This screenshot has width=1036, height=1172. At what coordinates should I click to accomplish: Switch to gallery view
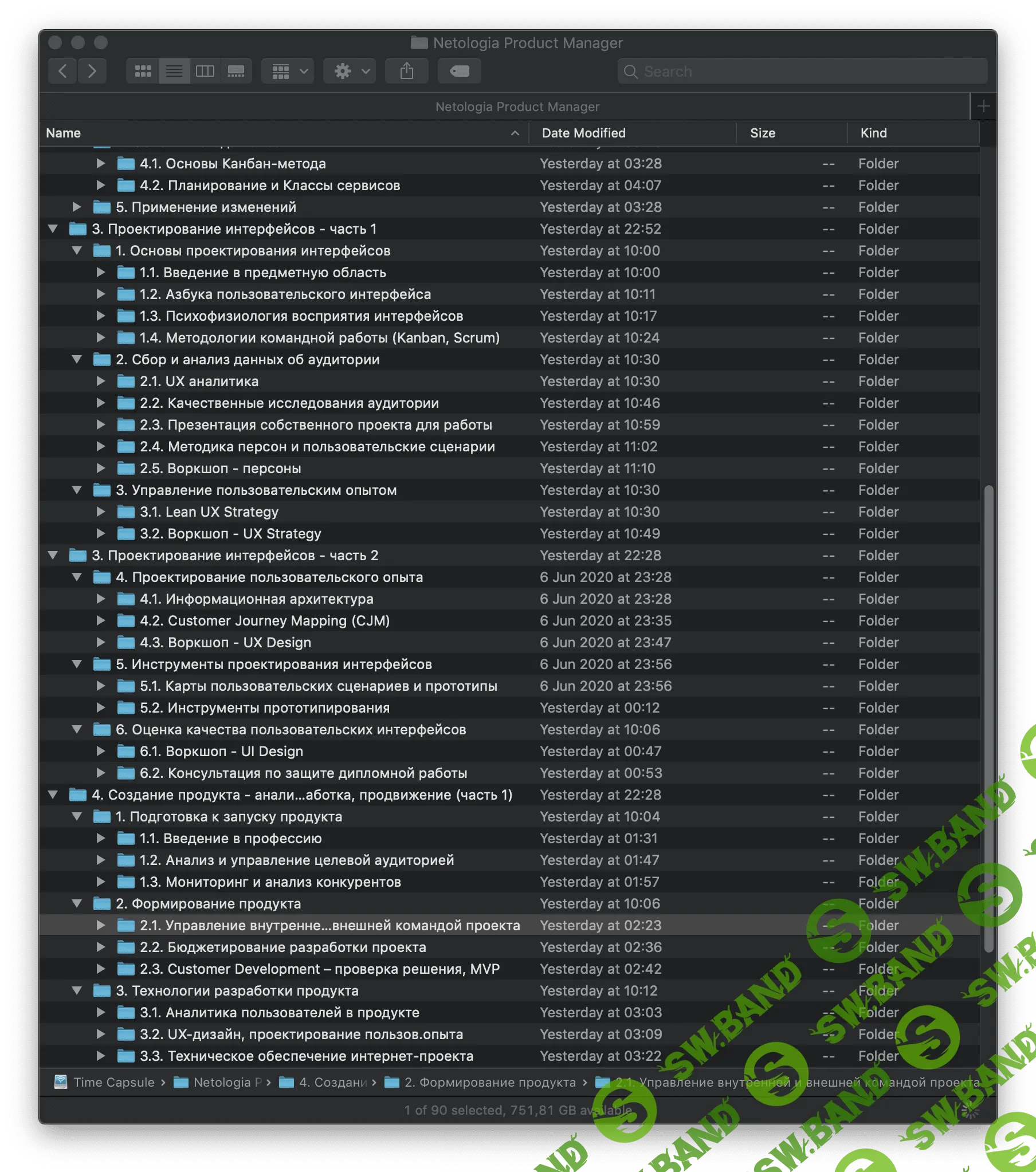coord(236,71)
